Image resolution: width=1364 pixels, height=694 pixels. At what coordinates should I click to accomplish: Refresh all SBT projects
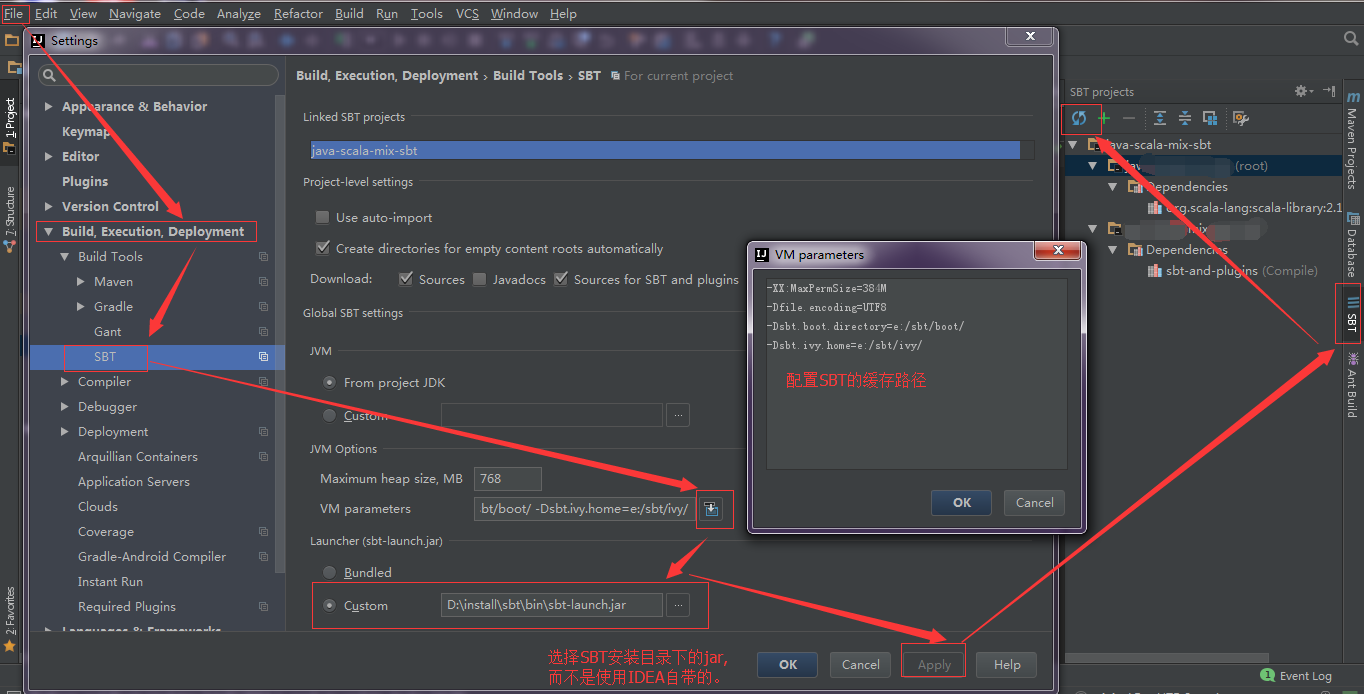click(x=1079, y=118)
